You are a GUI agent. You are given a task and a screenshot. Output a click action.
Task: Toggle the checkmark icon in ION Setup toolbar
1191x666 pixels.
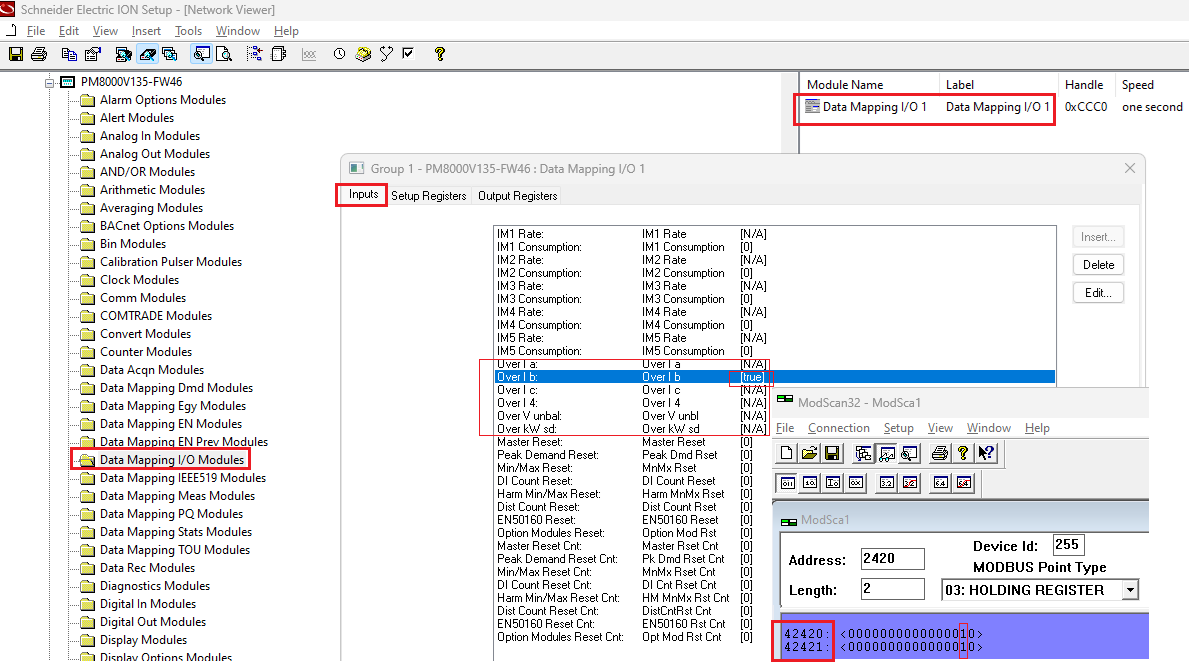point(409,54)
